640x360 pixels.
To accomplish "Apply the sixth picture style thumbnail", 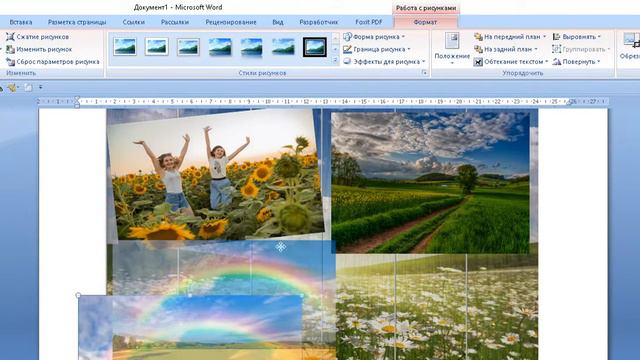I will [x=283, y=47].
